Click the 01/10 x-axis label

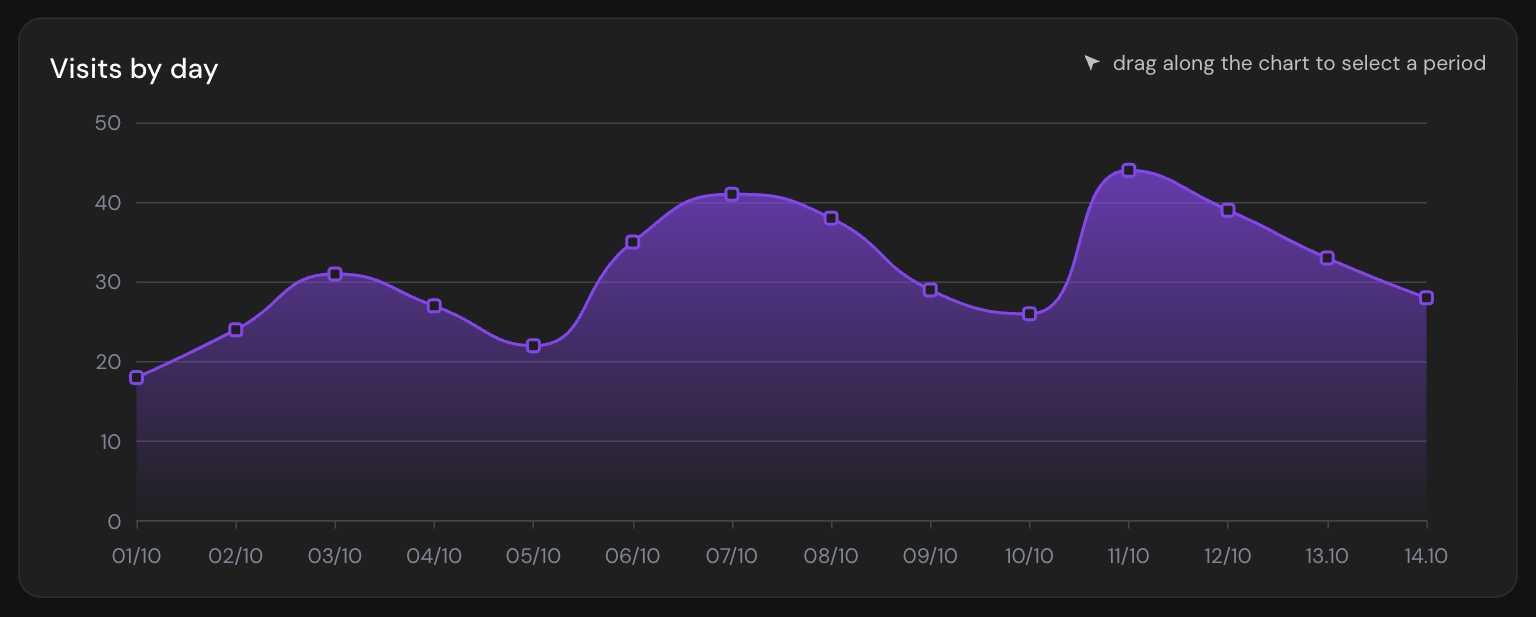click(x=137, y=556)
